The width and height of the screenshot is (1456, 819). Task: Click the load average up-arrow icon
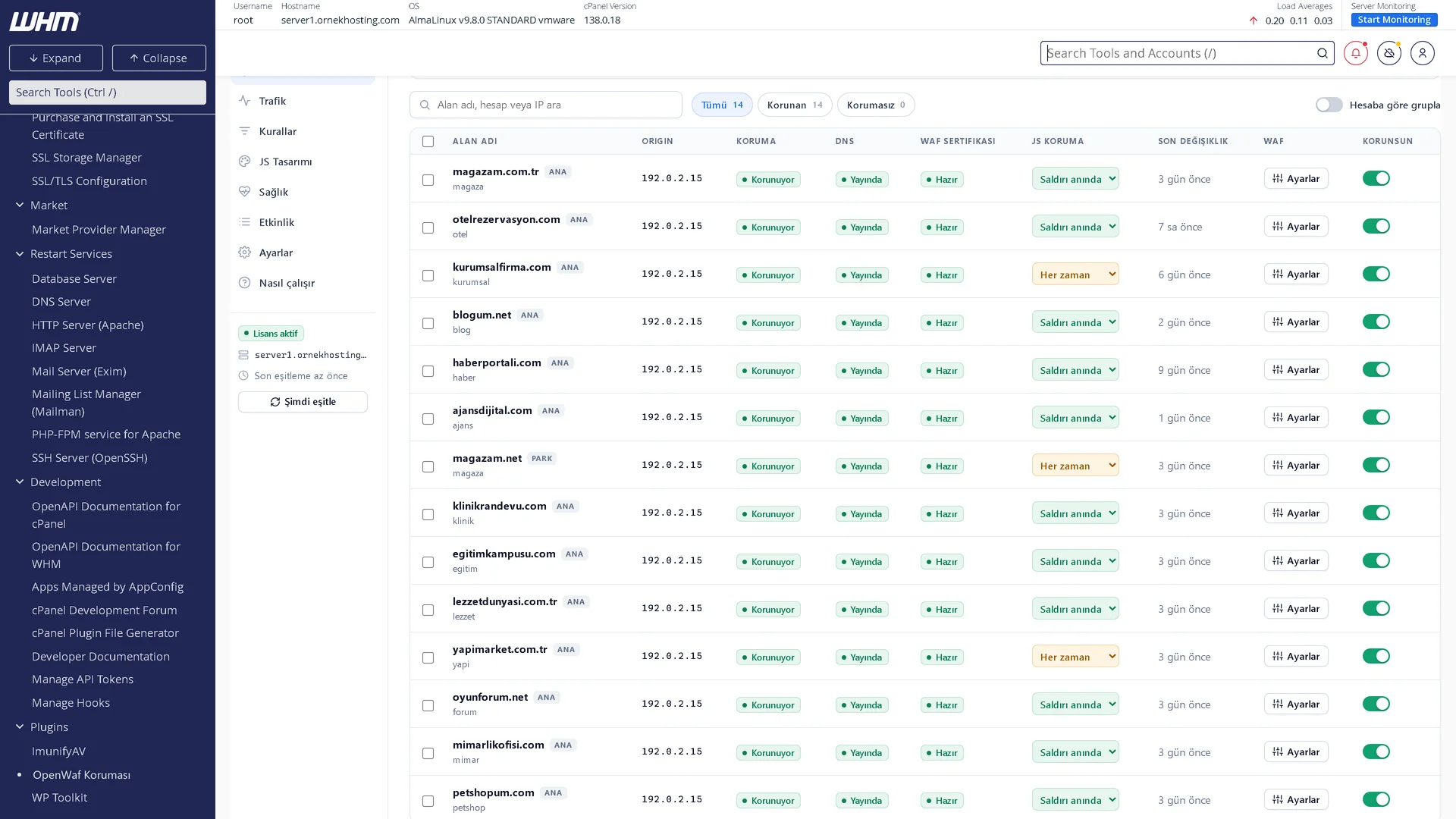coord(1253,20)
